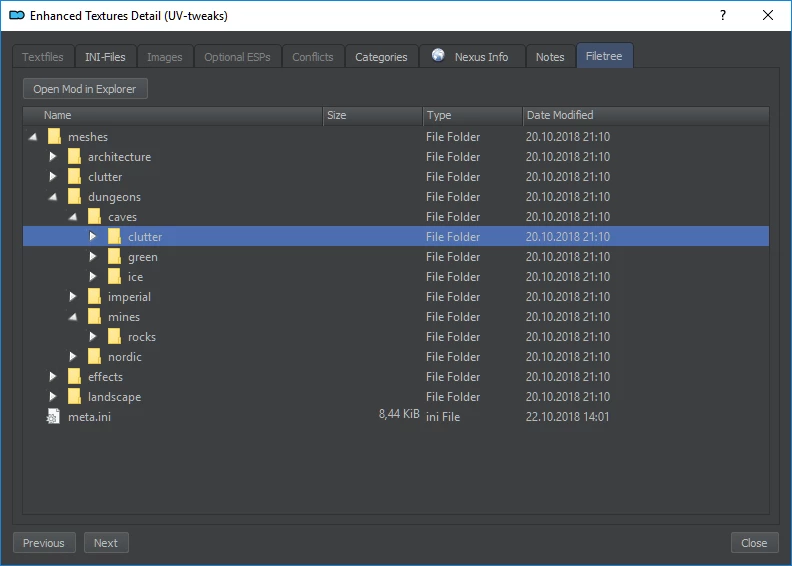Expand the architecture folder
The width and height of the screenshot is (792, 566).
tap(53, 157)
